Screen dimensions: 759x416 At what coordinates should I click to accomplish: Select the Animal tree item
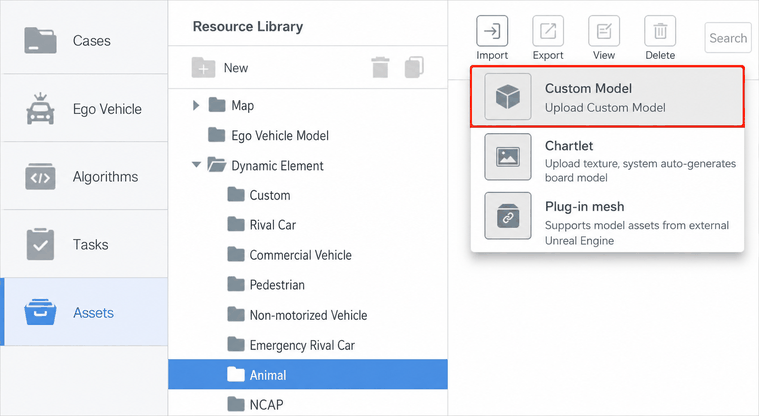[x=307, y=374]
